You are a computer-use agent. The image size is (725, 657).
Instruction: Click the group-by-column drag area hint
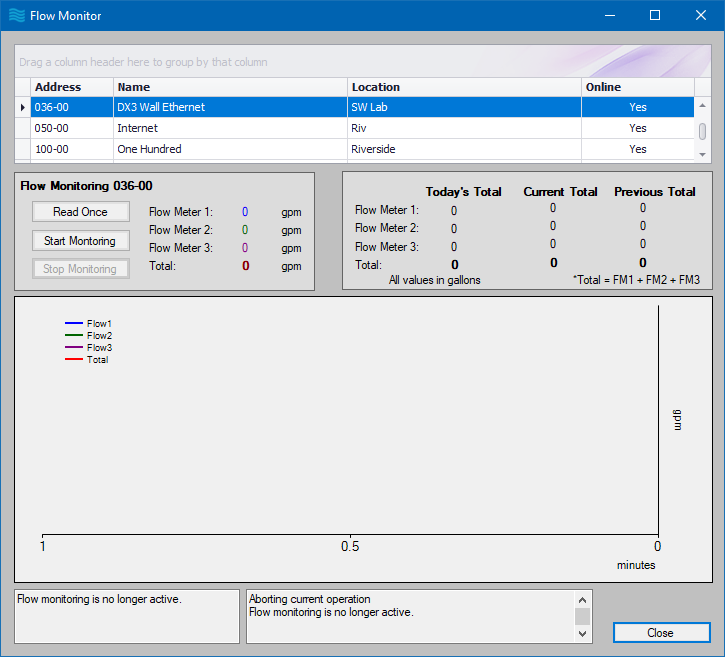(143, 62)
